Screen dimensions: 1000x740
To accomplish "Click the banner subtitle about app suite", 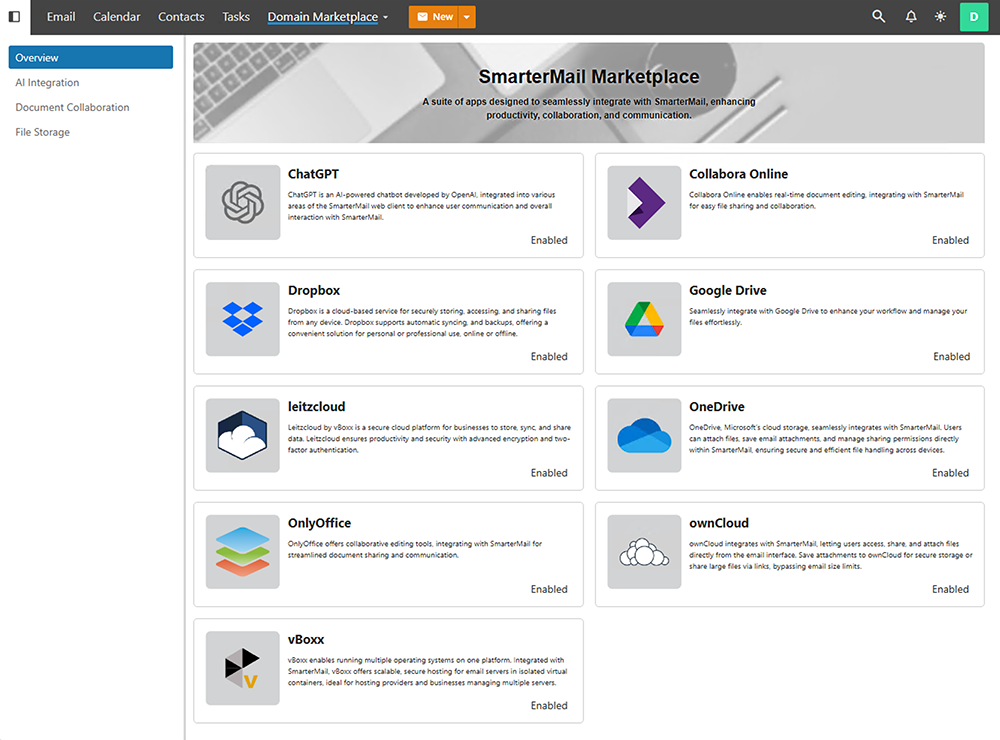I will [589, 108].
